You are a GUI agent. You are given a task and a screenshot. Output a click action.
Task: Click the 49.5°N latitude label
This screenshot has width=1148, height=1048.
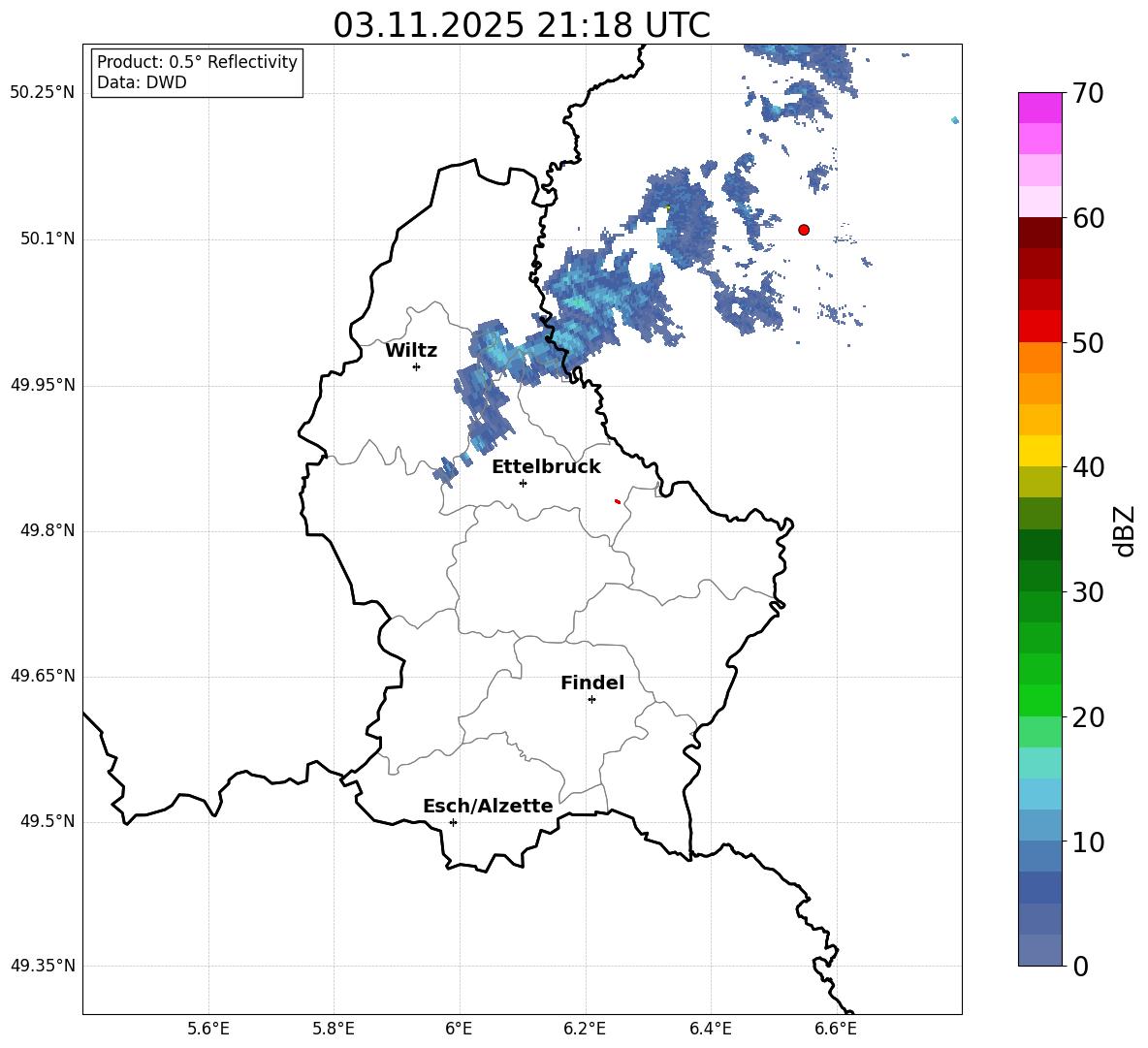pyautogui.click(x=48, y=821)
